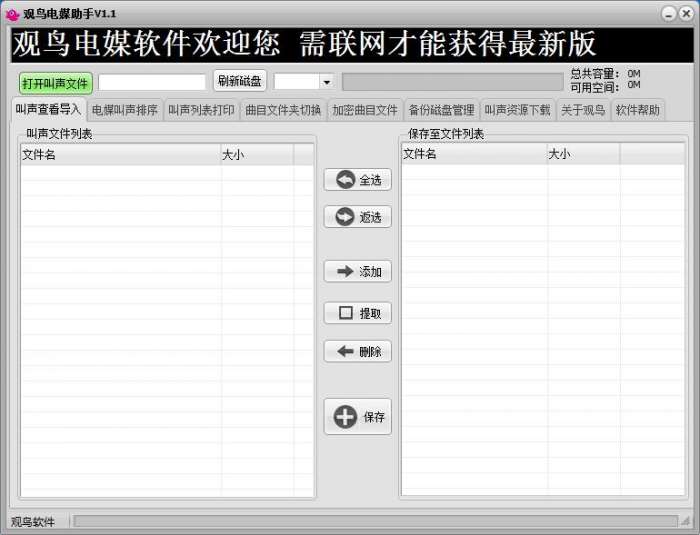The height and width of the screenshot is (535, 700).
Task: Open the 软件帮助 tab
Action: [638, 110]
